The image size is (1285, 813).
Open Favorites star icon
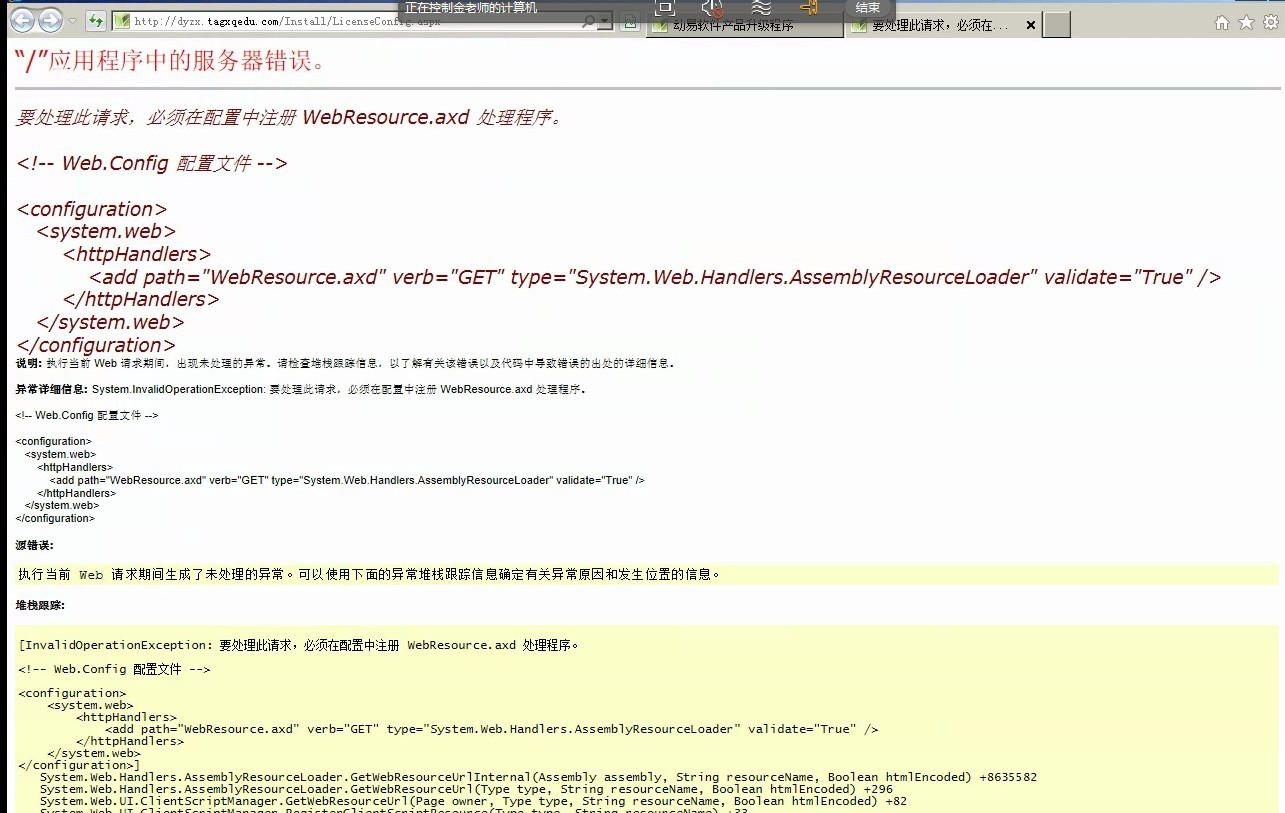(x=1246, y=22)
